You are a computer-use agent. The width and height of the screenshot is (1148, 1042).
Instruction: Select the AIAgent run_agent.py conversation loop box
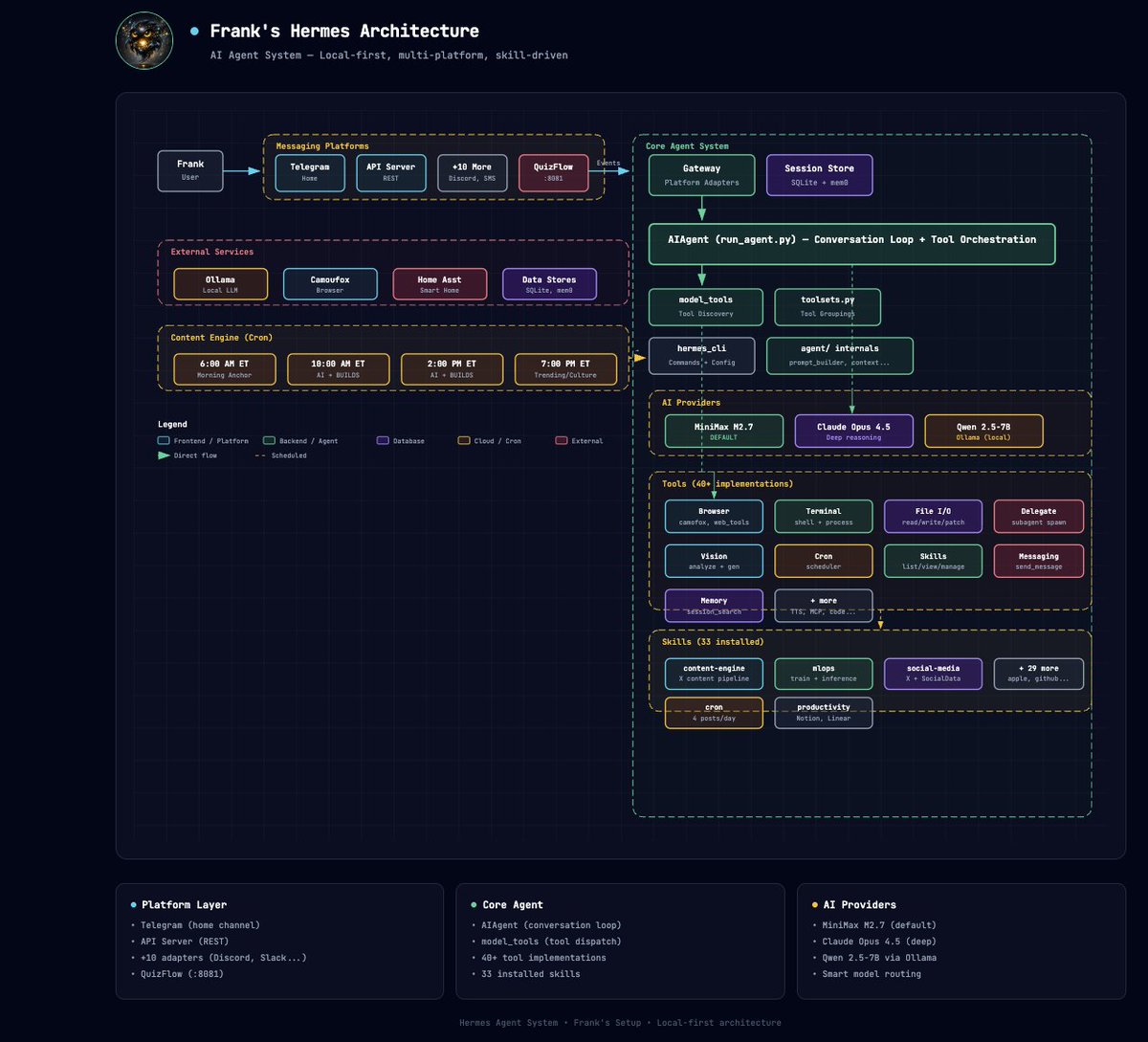pos(851,244)
